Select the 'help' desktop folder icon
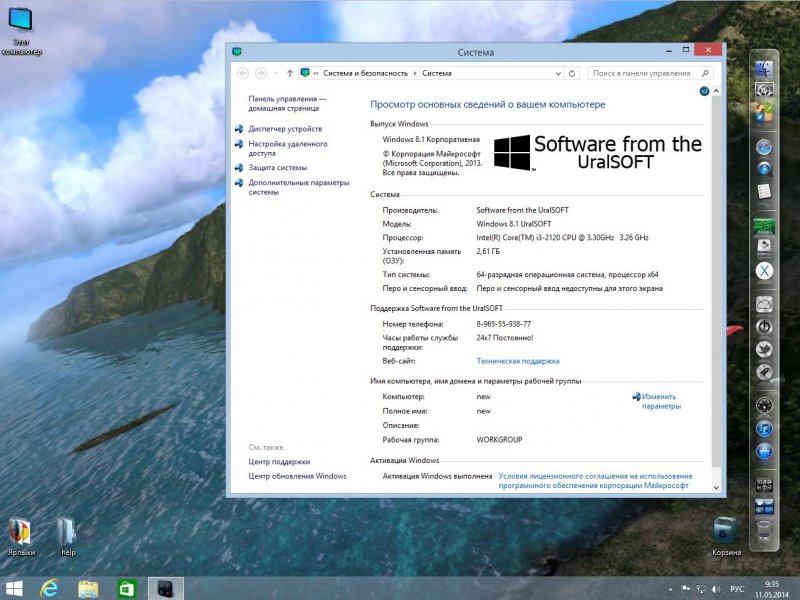The image size is (800, 600). click(x=67, y=537)
